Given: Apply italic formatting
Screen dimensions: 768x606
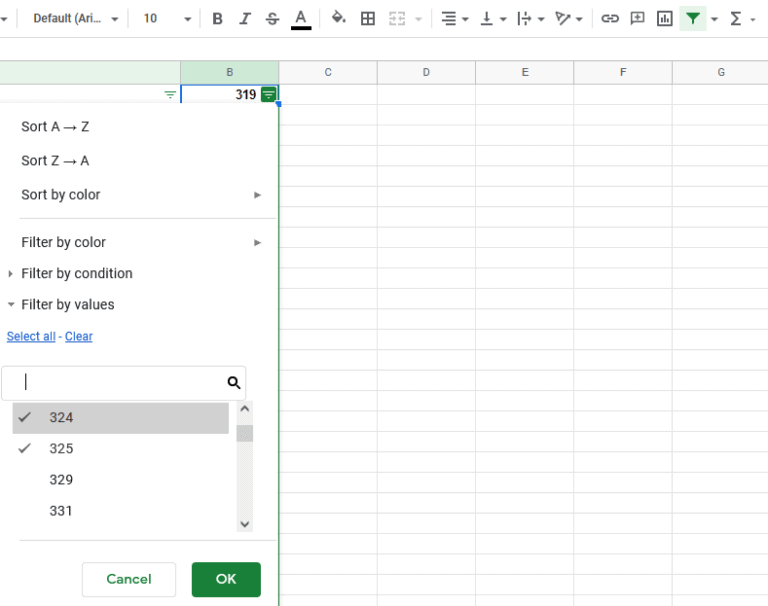Looking at the screenshot, I should (245, 19).
